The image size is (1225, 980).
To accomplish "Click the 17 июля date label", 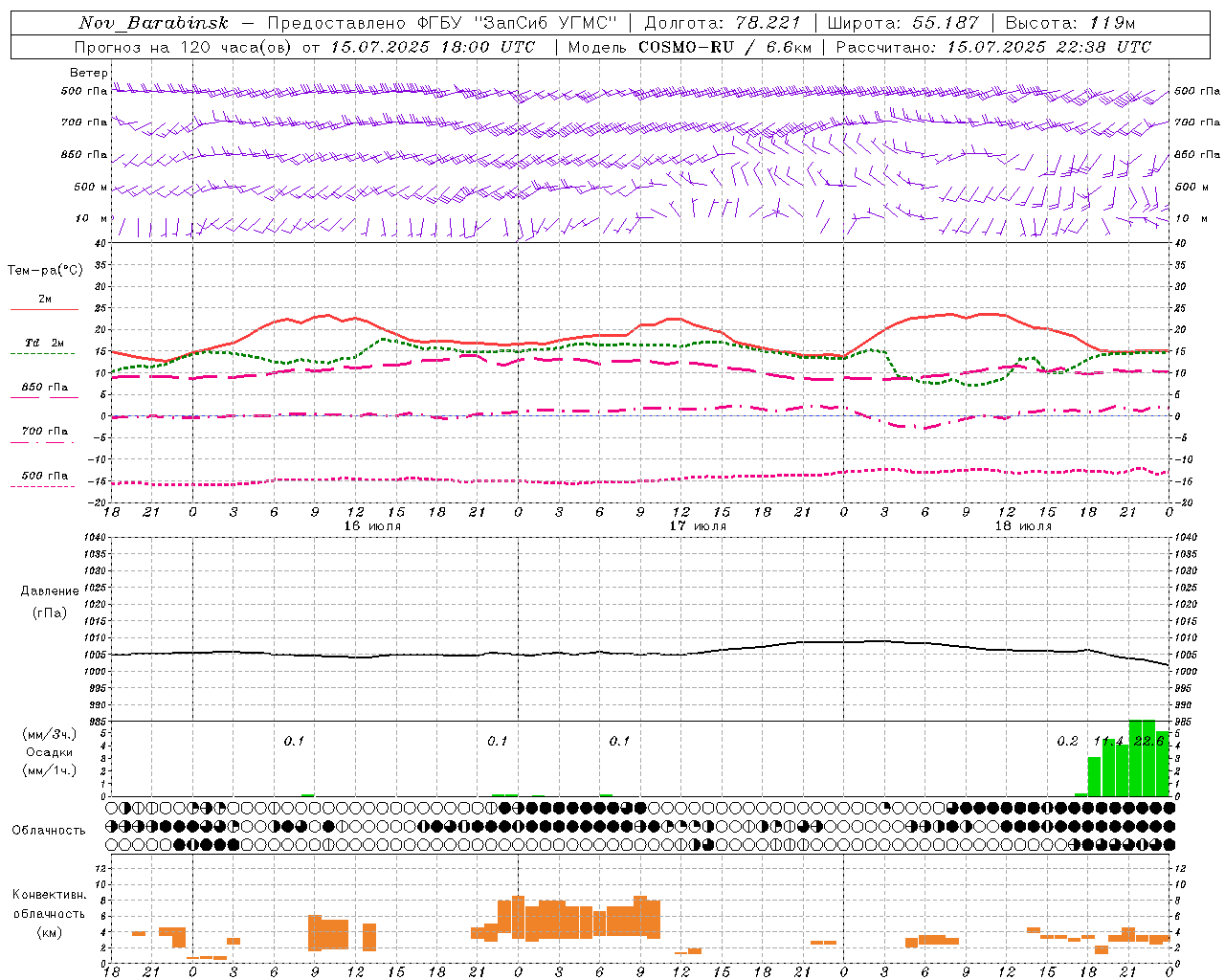I will click(x=698, y=526).
